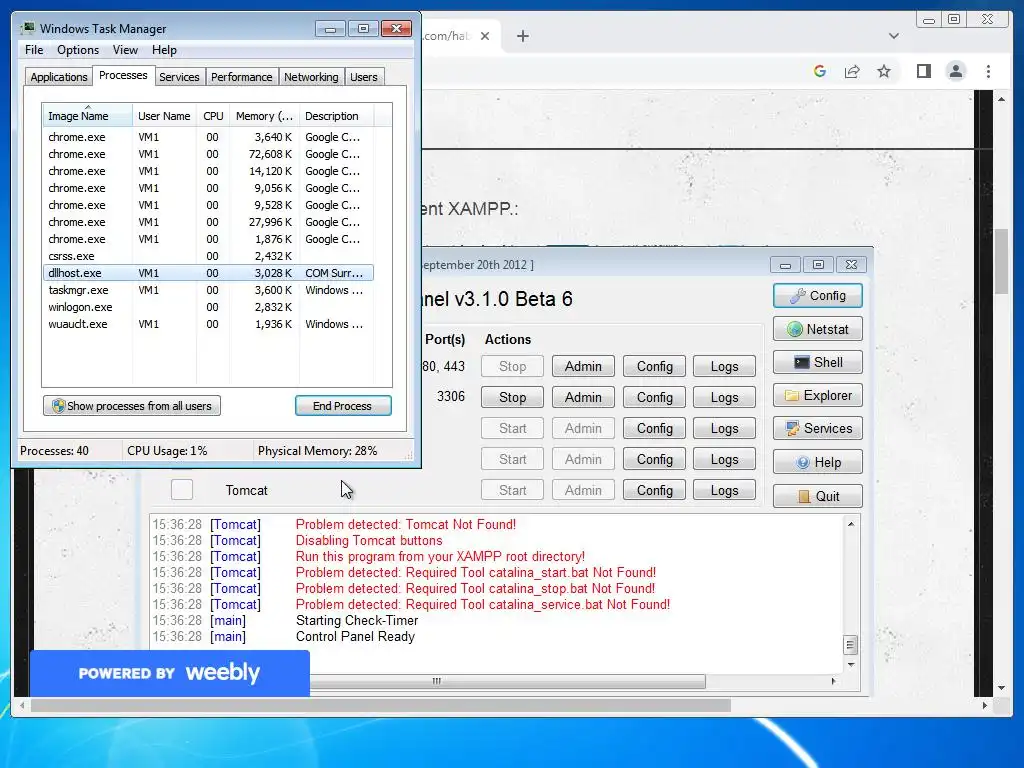Share this page from Chrome toolbar

click(x=852, y=71)
